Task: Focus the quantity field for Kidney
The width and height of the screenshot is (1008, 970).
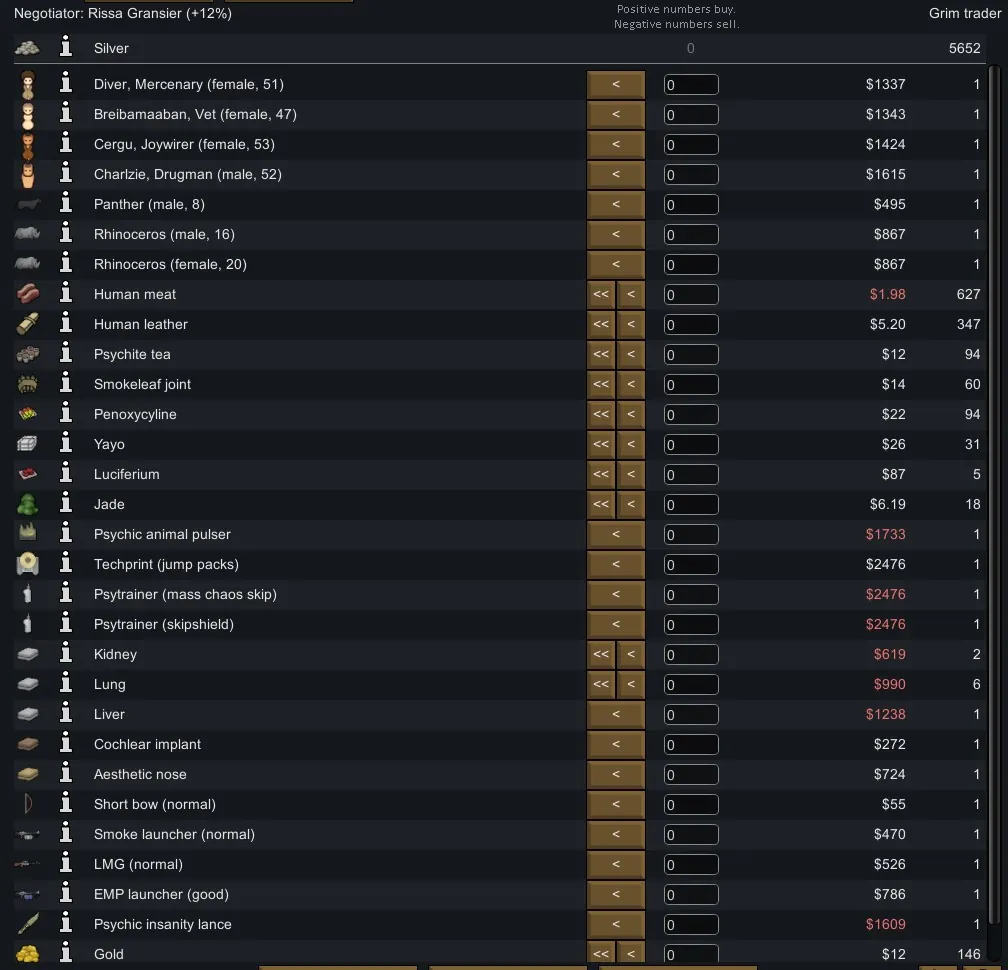Action: click(x=691, y=654)
